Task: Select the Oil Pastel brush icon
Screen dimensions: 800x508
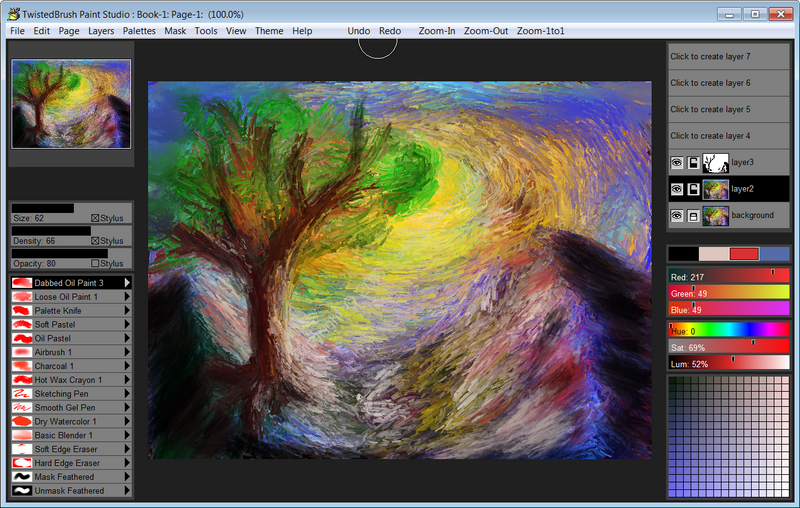Action: [x=22, y=338]
